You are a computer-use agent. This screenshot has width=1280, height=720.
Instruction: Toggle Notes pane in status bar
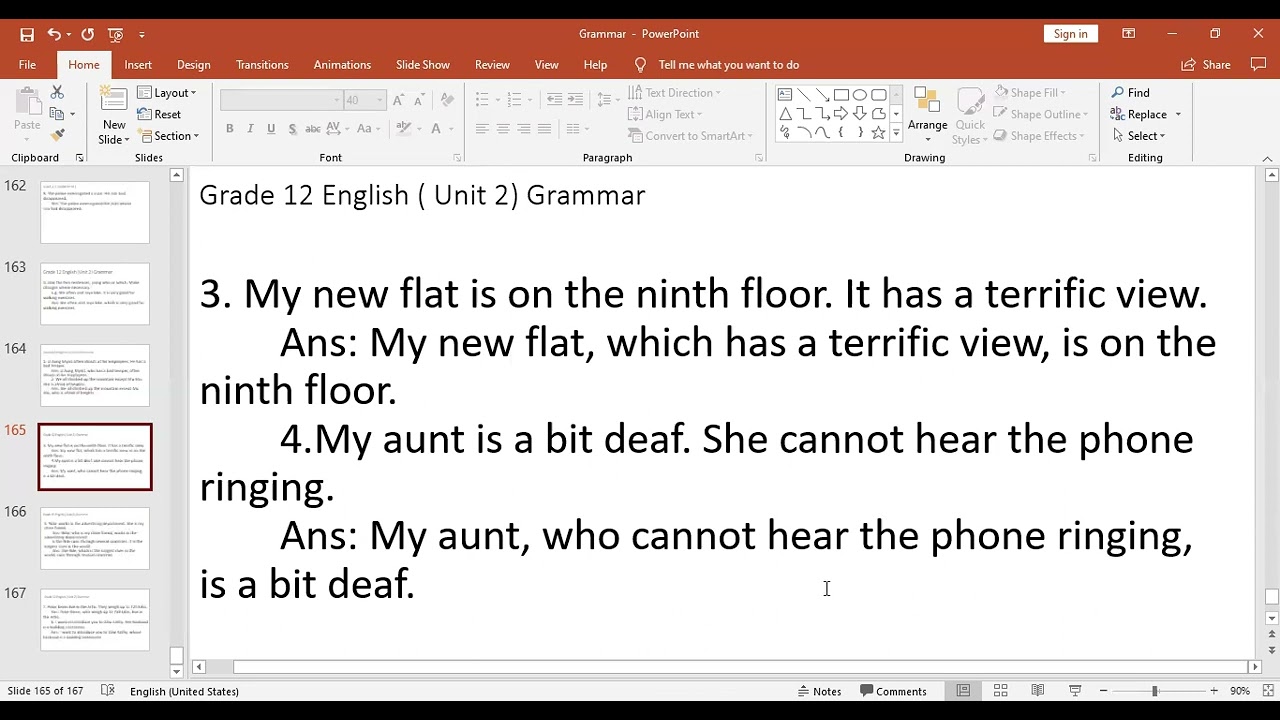819,691
